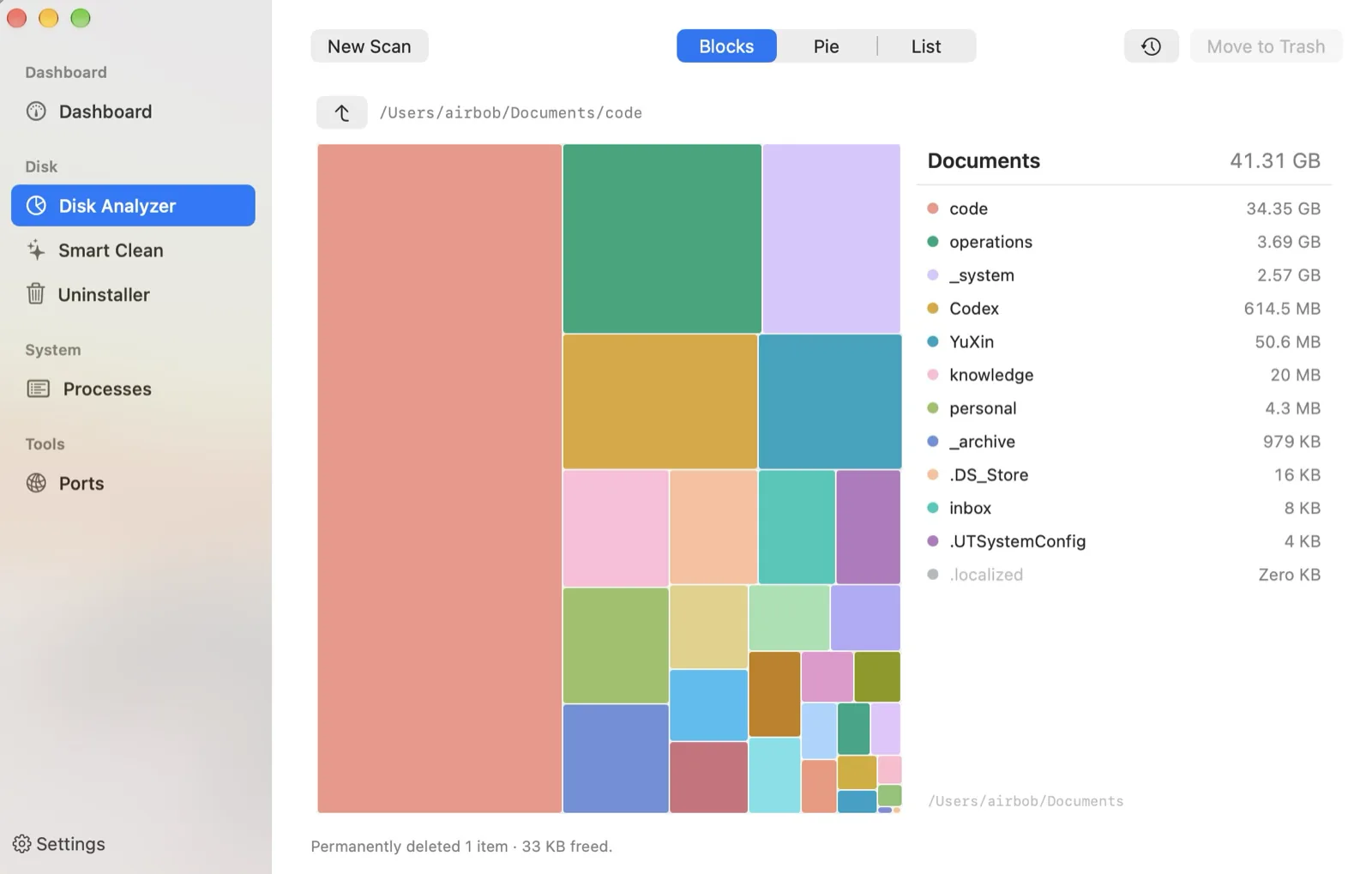Click the Smart Clean sparkle icon
1372x874 pixels.
coord(36,250)
